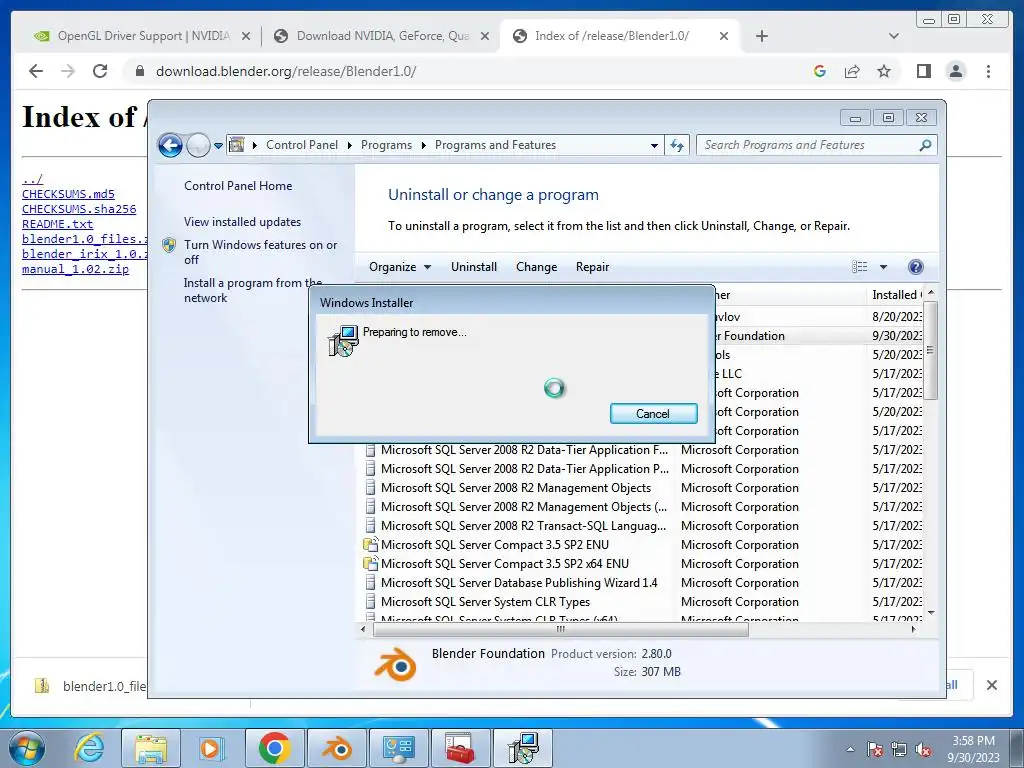This screenshot has height=768, width=1024.
Task: Click the vertical scrollbar in program list
Action: click(931, 349)
